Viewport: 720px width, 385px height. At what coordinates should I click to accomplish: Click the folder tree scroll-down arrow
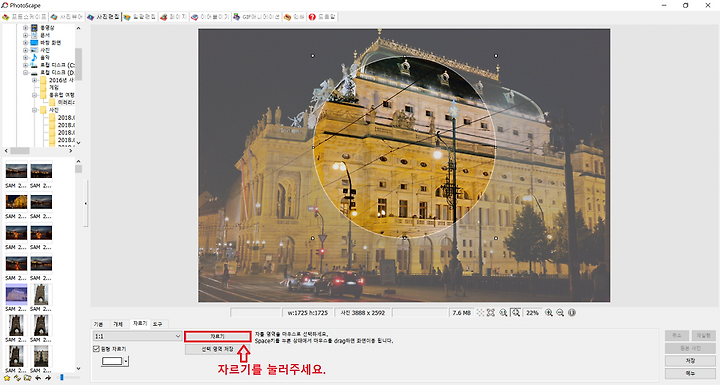78,143
